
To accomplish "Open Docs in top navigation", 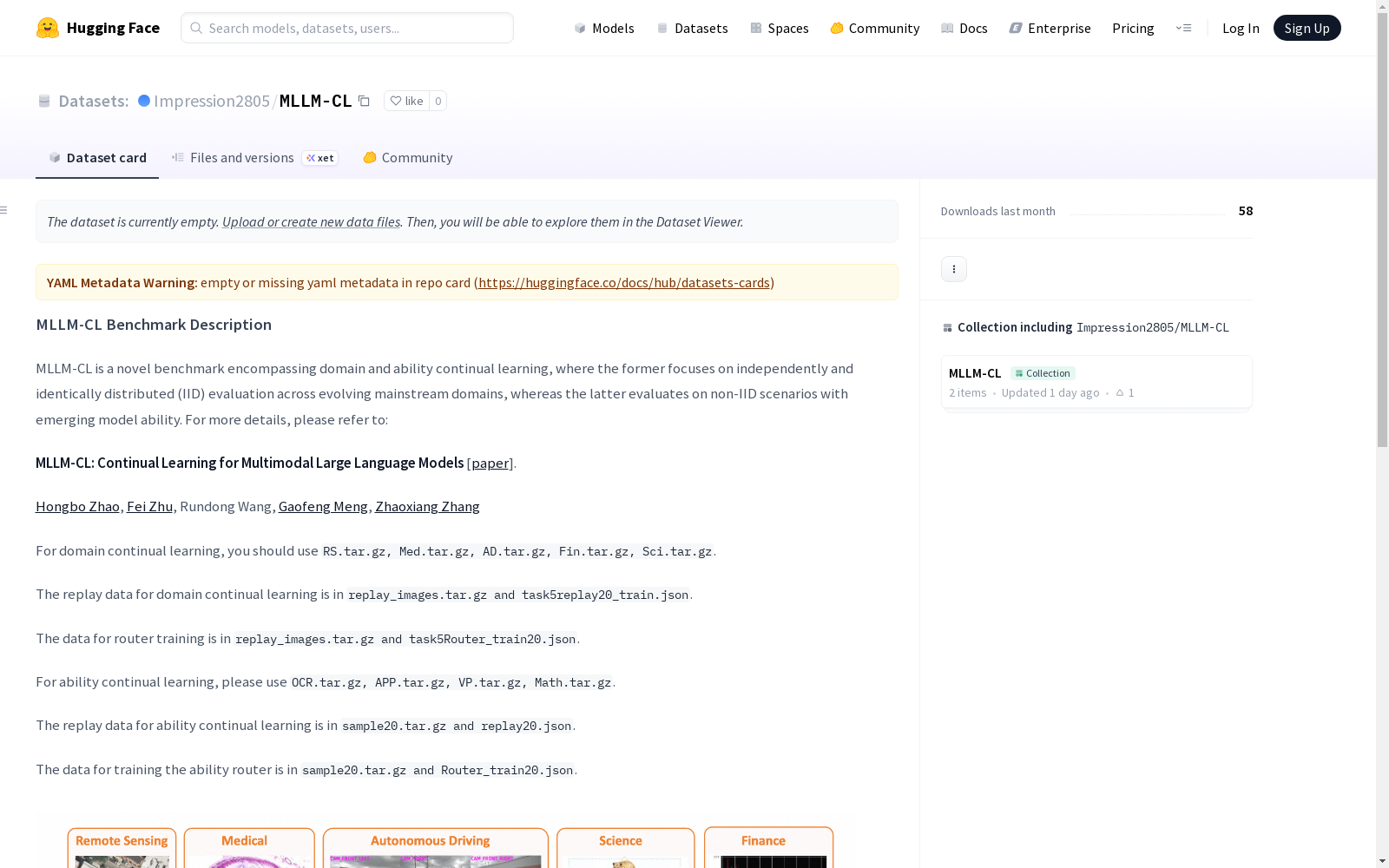I will [964, 28].
